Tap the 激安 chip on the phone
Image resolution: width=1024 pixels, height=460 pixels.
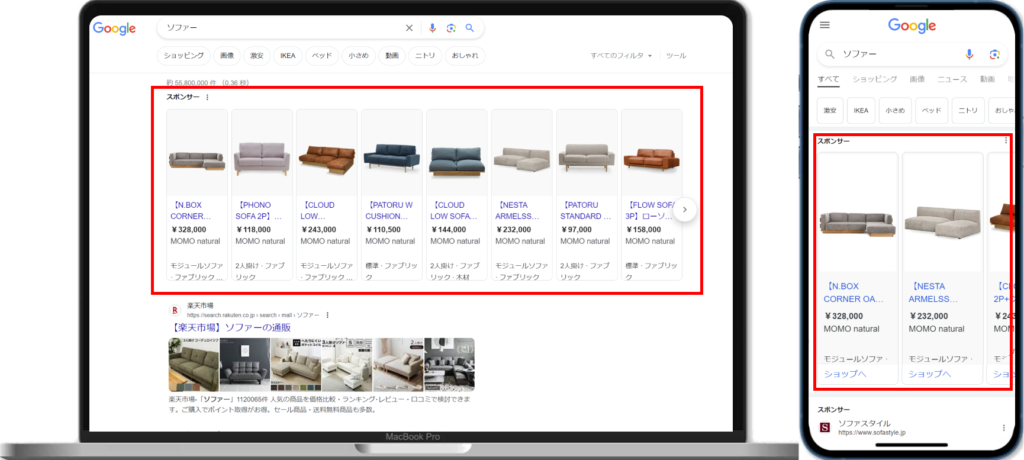point(829,110)
